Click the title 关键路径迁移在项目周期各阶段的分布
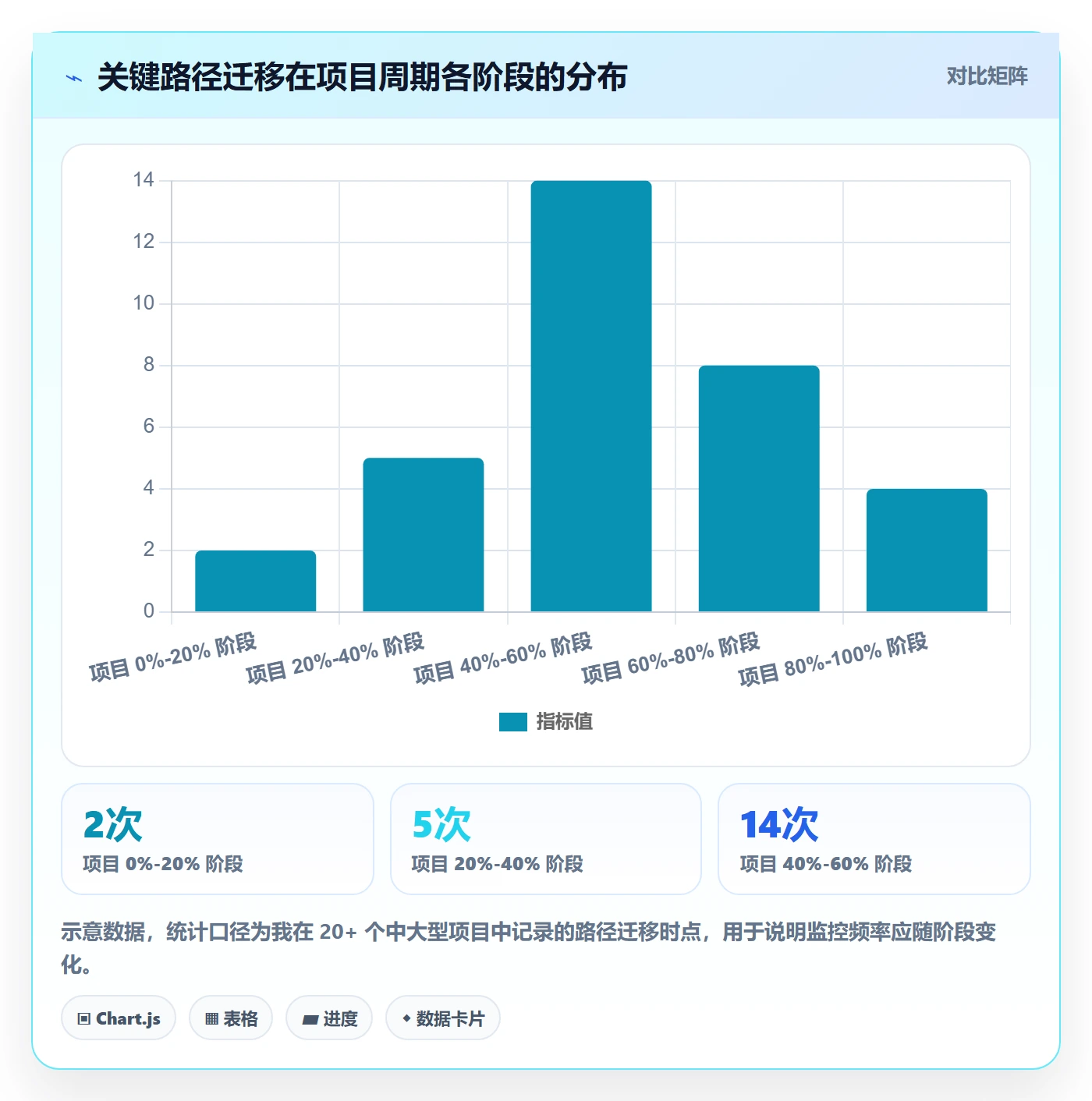The image size is (1092, 1101). 362,77
